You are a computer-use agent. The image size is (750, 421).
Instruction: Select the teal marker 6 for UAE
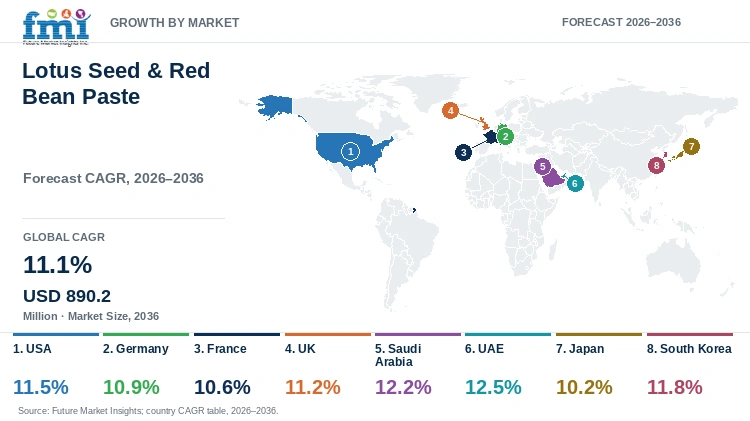tap(575, 183)
